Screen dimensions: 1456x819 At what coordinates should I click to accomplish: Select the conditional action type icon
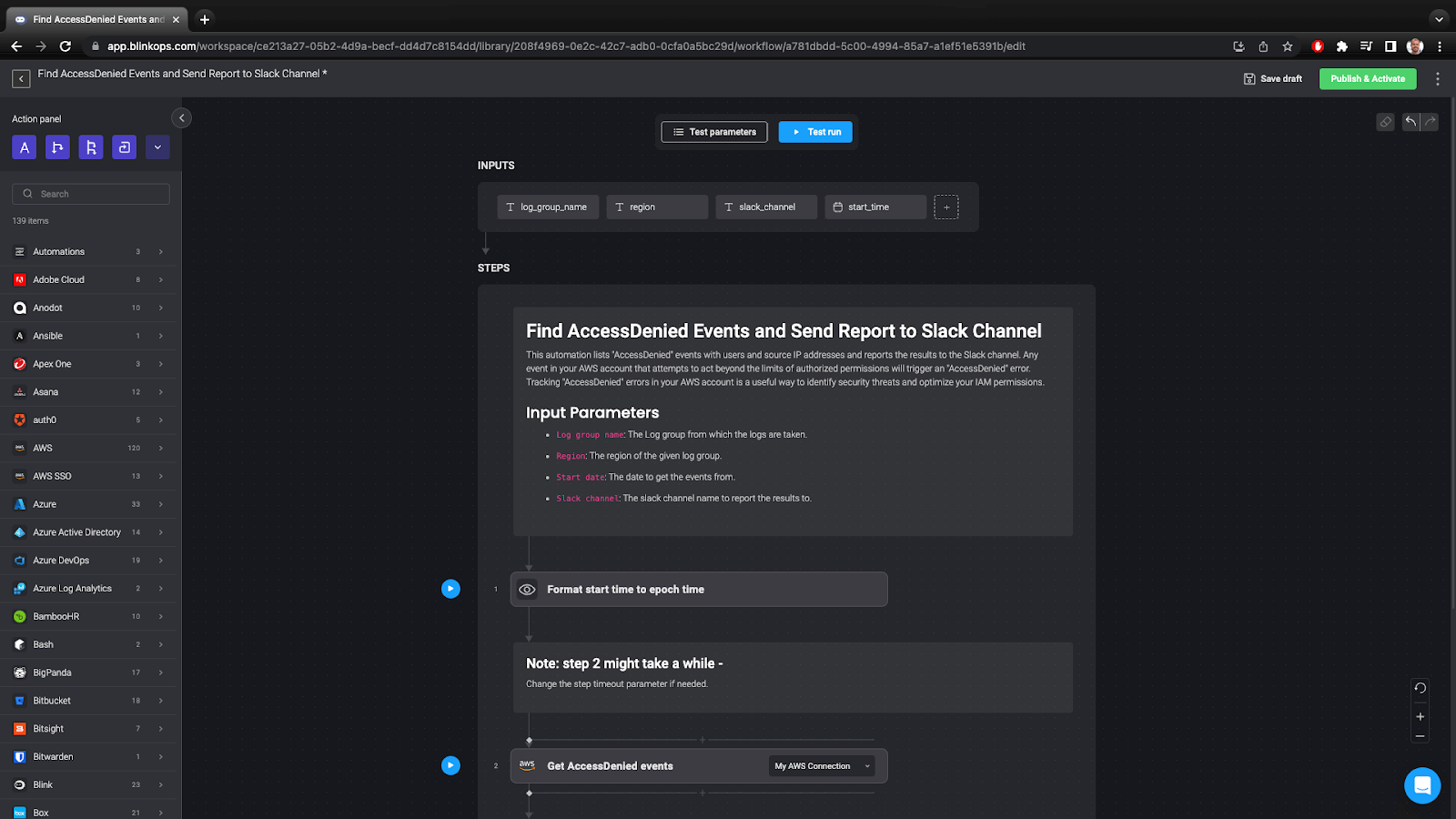pos(57,147)
